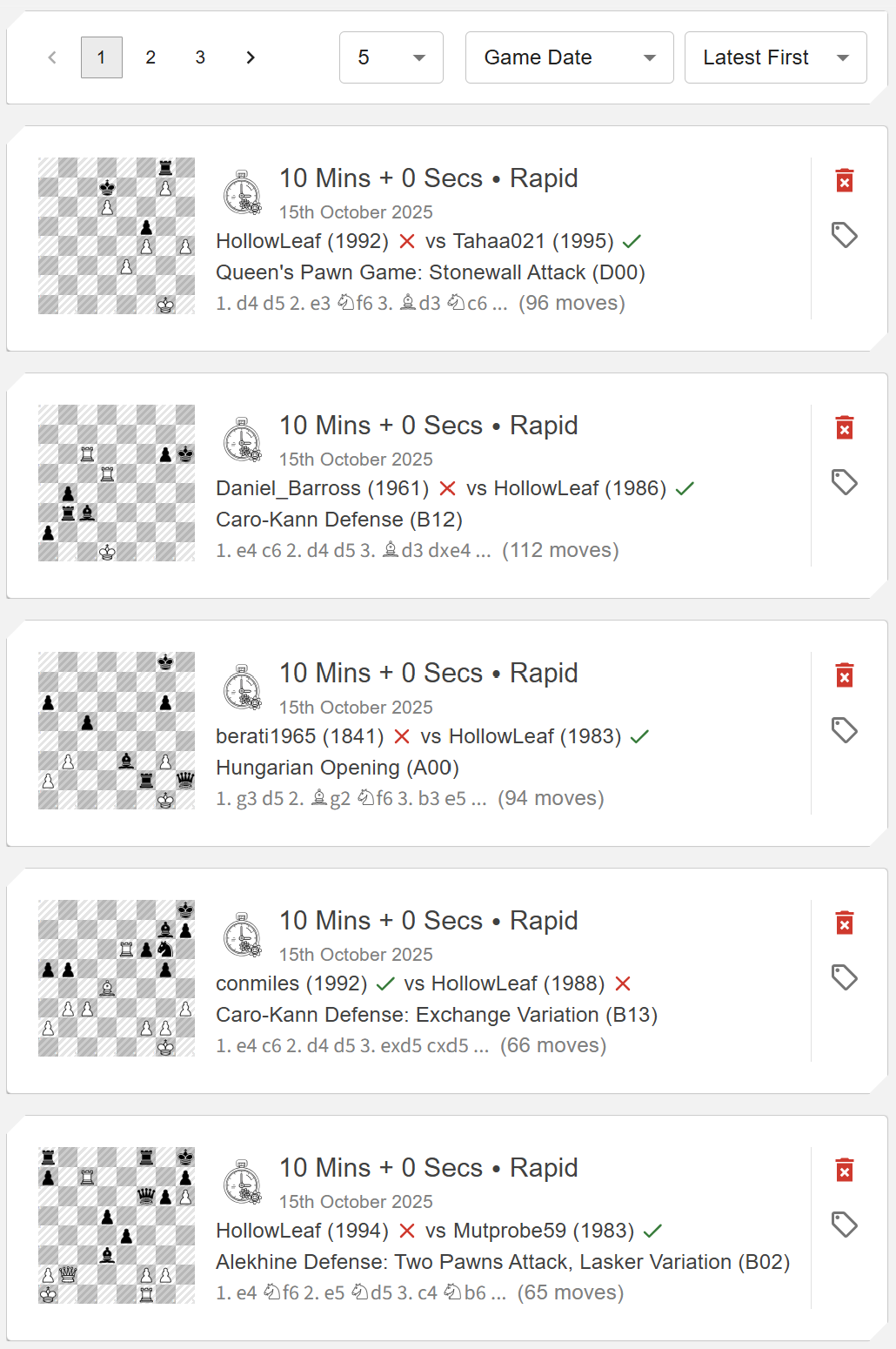Screen dimensions: 896x1349
Task: Open the Stonewall Attack game board thumbnail
Action: [x=117, y=236]
